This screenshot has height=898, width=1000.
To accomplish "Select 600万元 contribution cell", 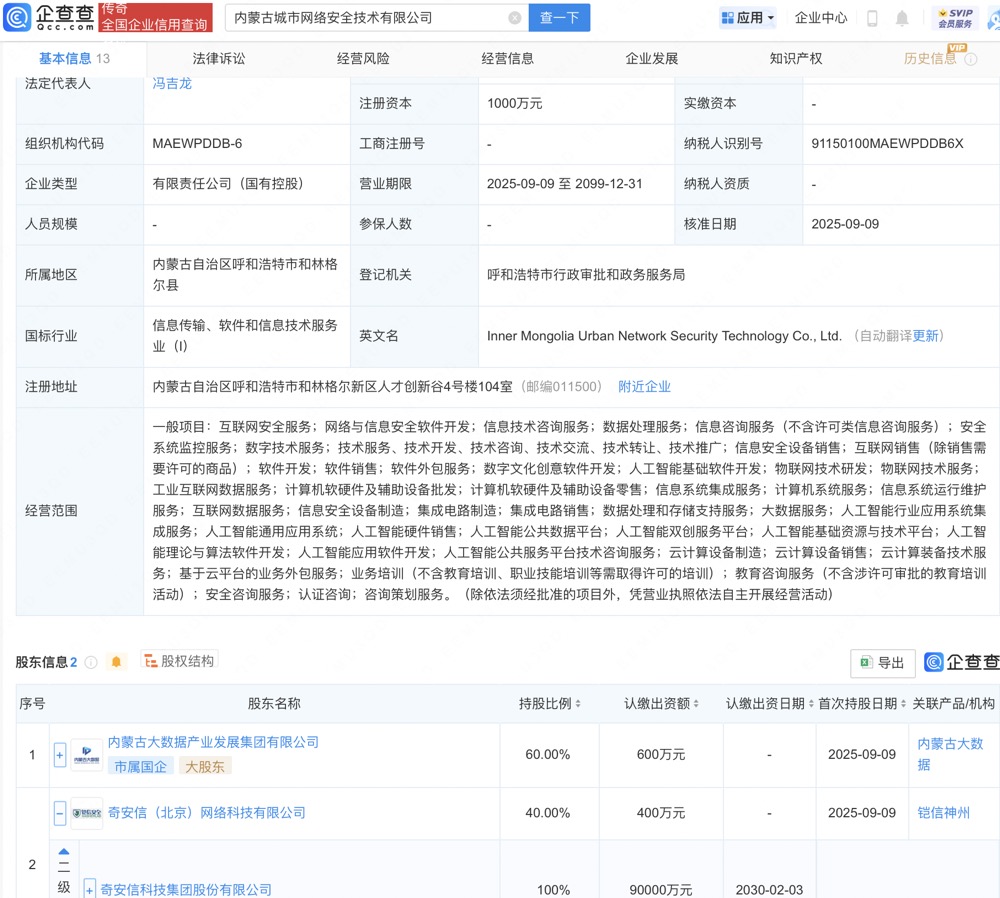I will pos(661,754).
